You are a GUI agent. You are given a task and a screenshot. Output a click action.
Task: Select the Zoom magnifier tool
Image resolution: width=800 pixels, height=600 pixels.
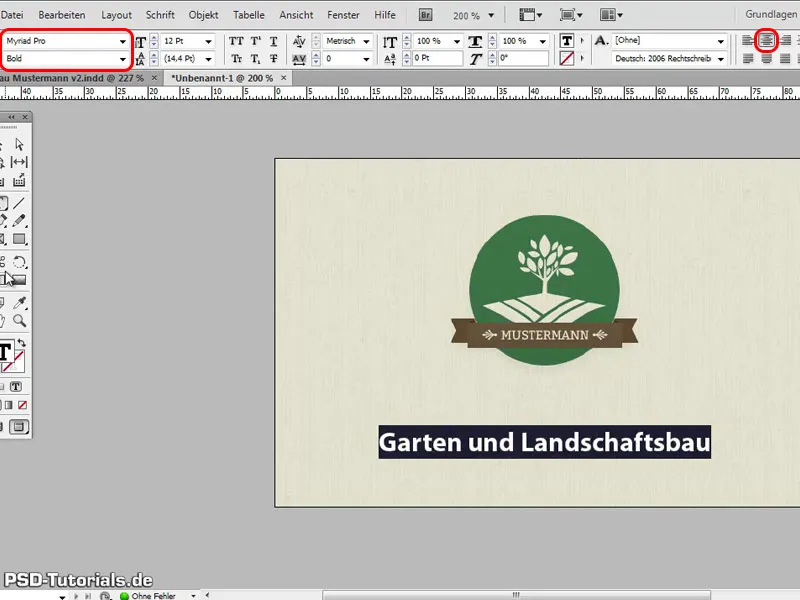(x=19, y=320)
